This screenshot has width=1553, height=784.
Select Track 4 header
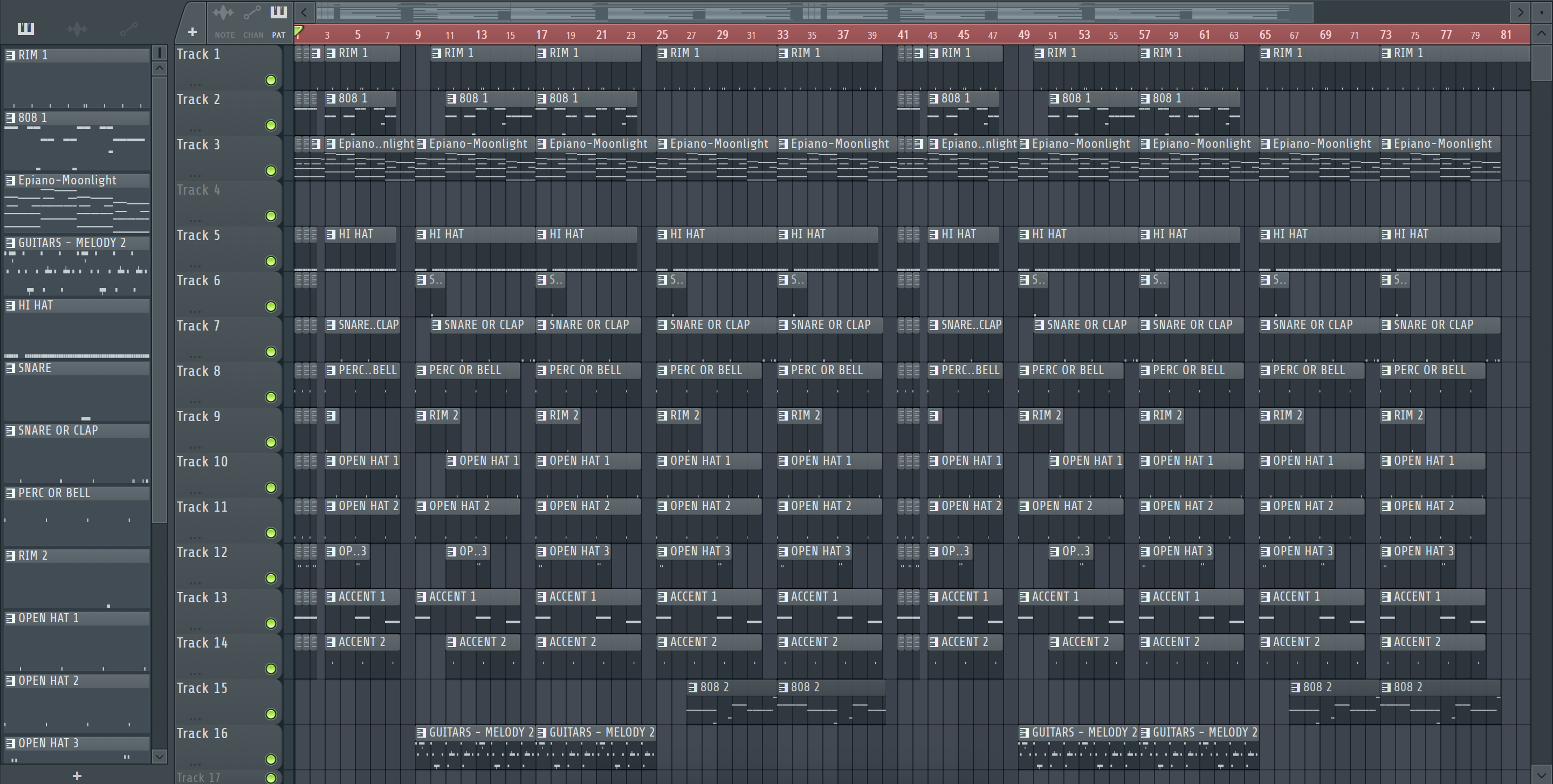pyautogui.click(x=228, y=203)
